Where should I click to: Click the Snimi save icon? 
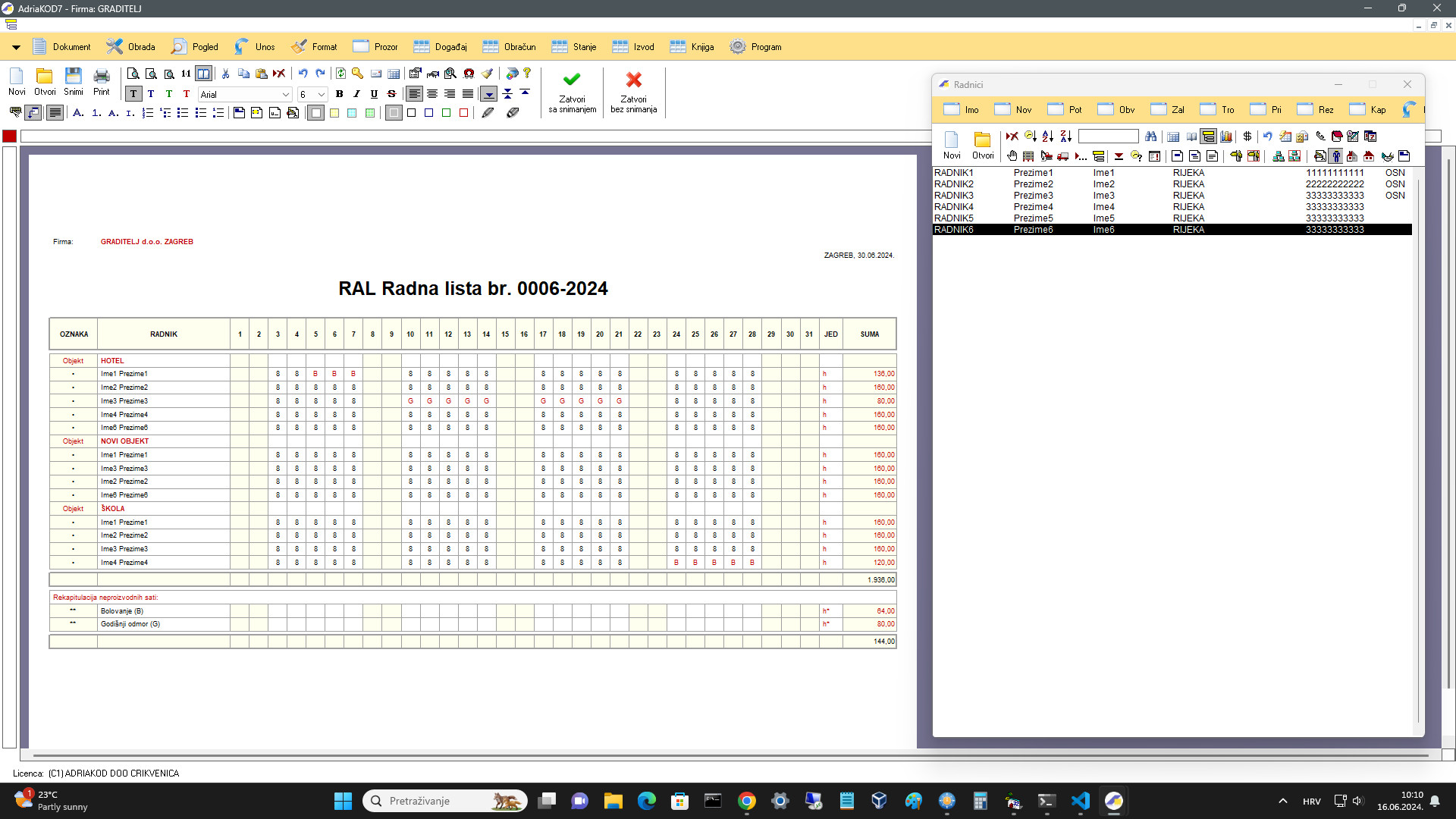tap(74, 81)
